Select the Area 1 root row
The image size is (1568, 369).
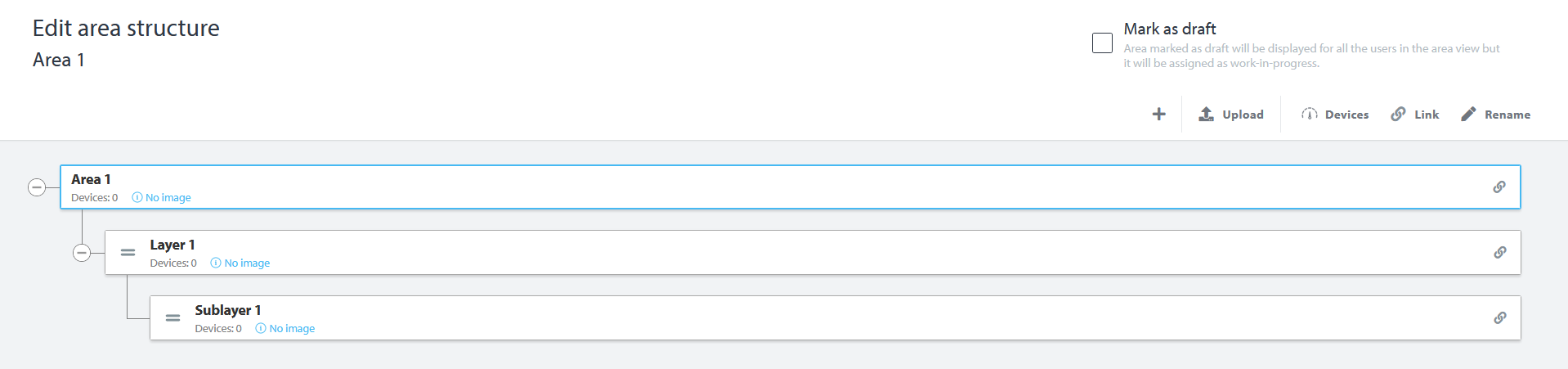818,187
